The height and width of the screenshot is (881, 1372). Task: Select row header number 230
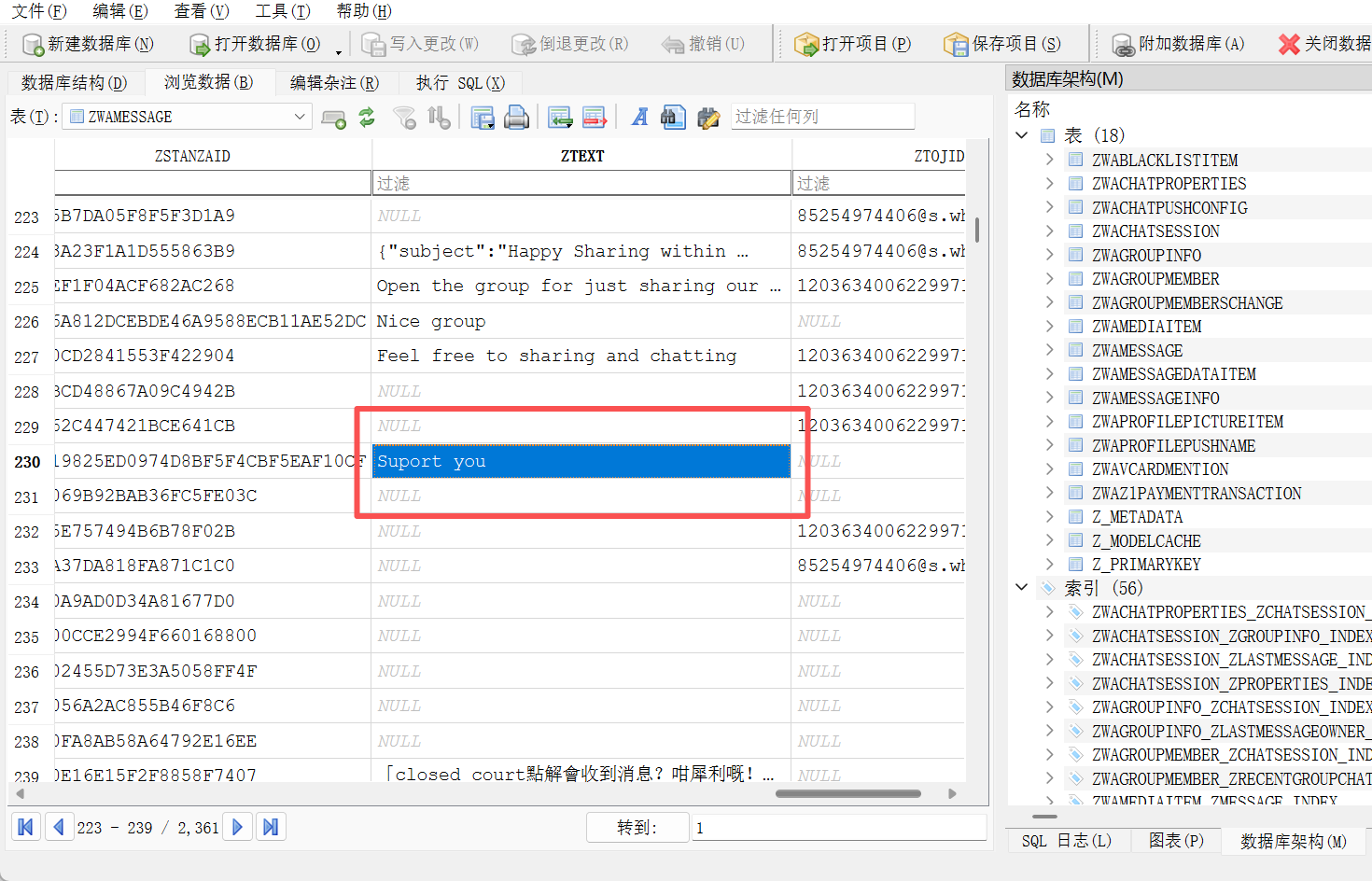click(28, 462)
